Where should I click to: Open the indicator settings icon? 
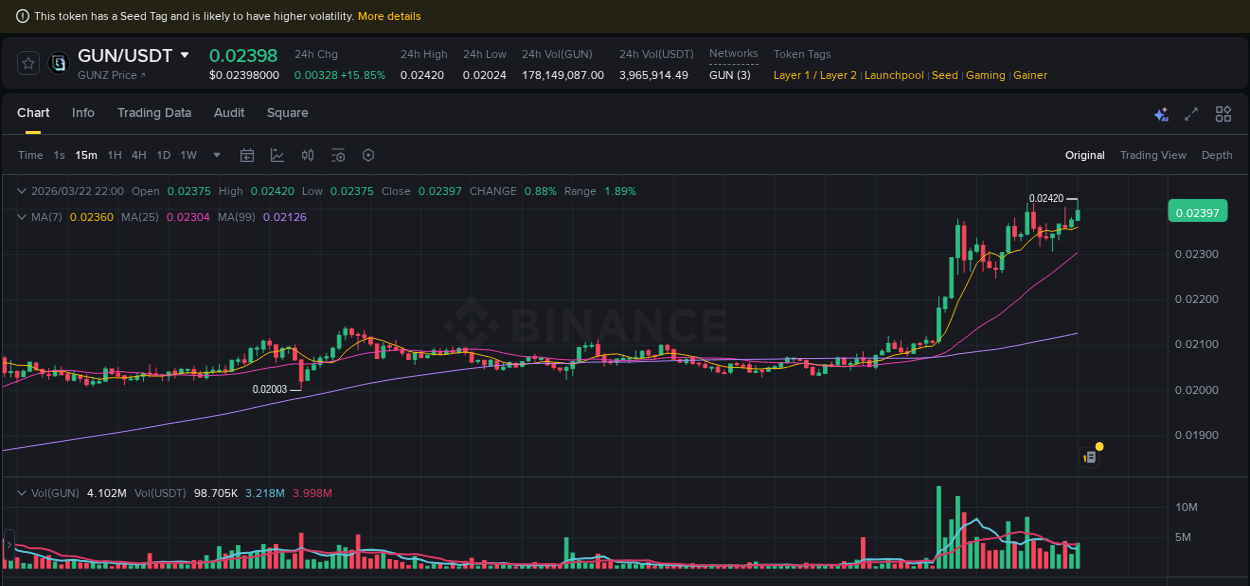click(x=337, y=155)
